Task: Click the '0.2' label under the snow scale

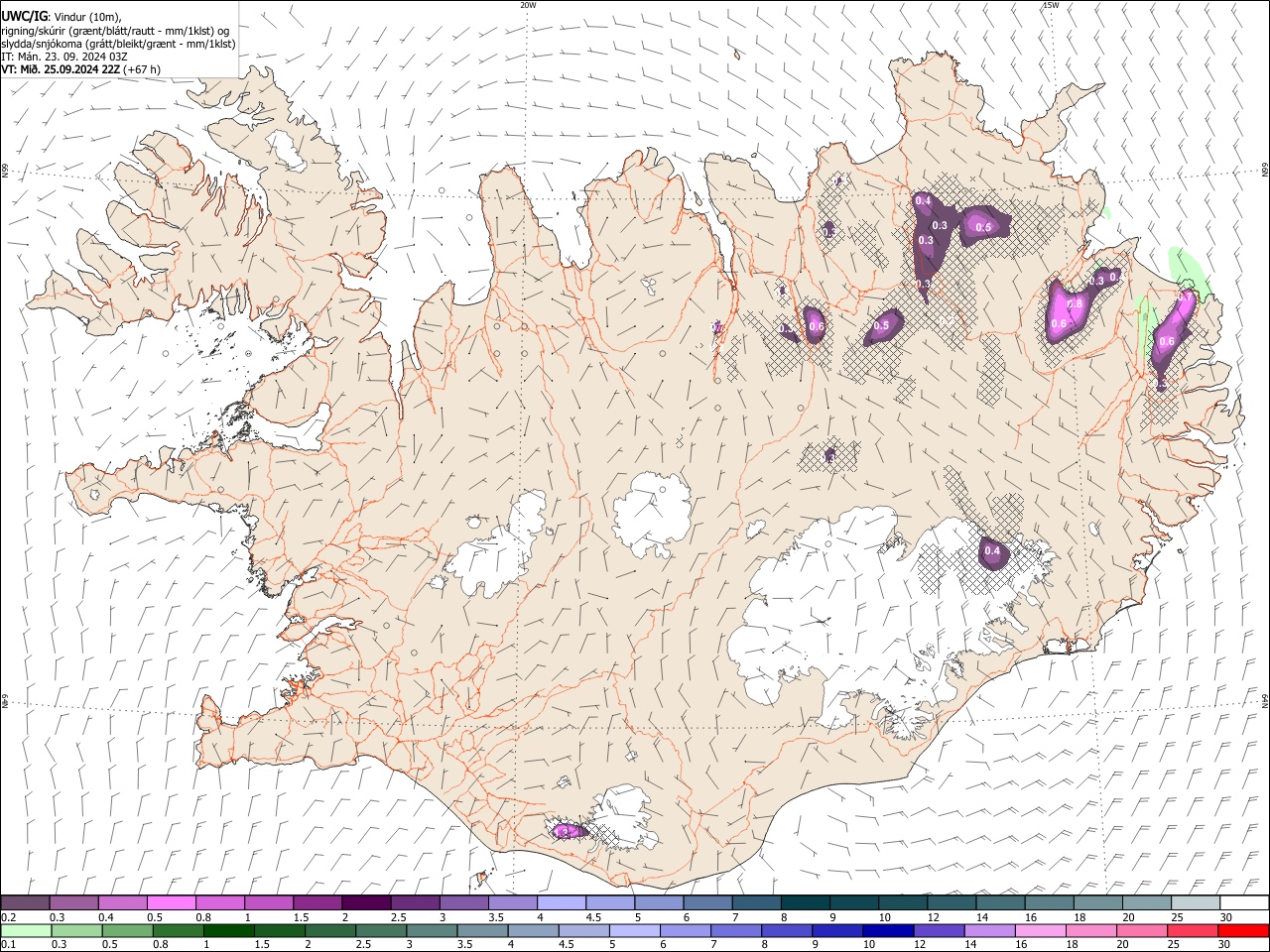Action: (x=8, y=917)
